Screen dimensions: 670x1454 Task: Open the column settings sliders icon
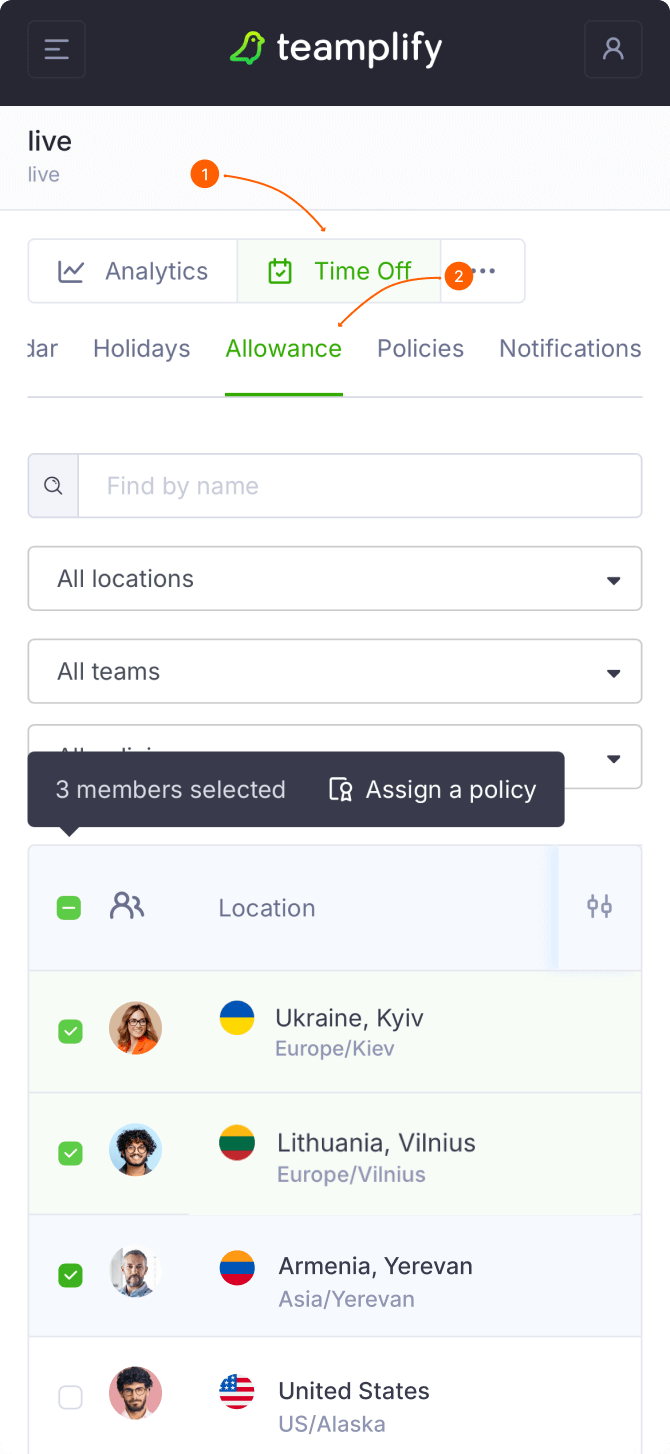tap(599, 907)
